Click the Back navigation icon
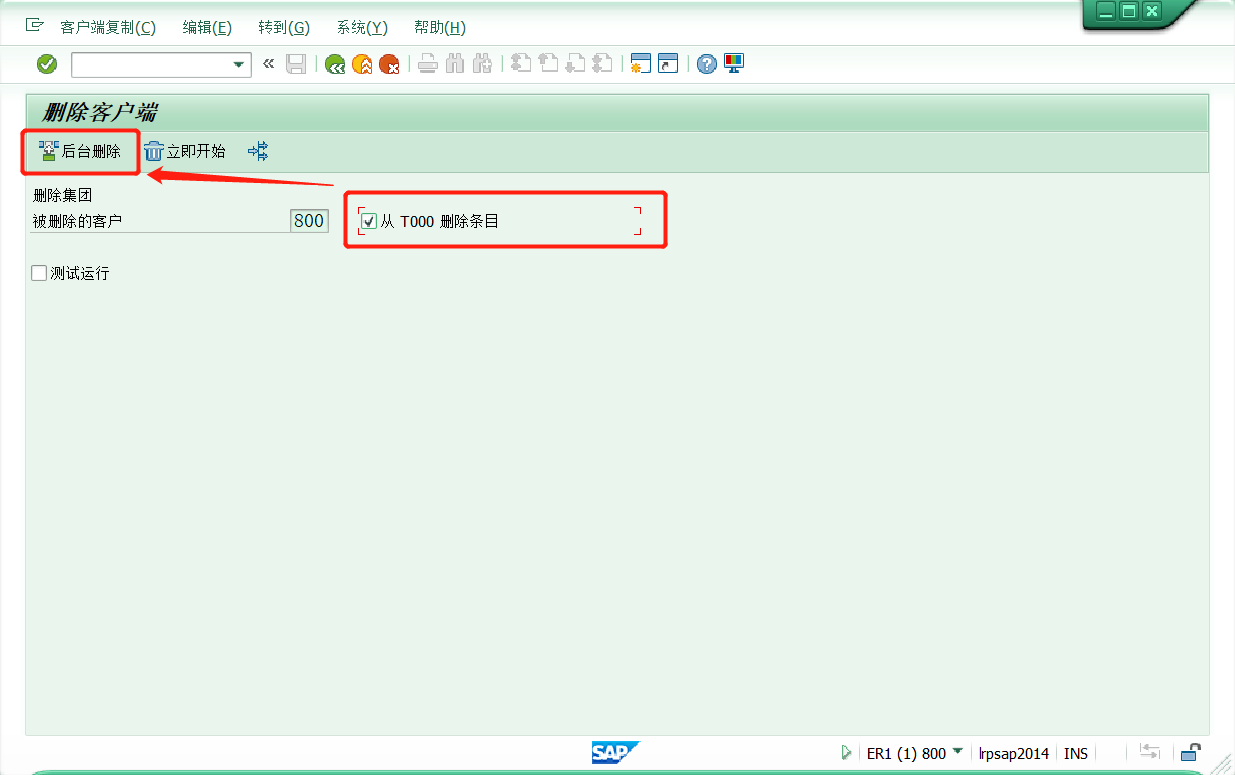Image resolution: width=1235 pixels, height=775 pixels. [335, 63]
